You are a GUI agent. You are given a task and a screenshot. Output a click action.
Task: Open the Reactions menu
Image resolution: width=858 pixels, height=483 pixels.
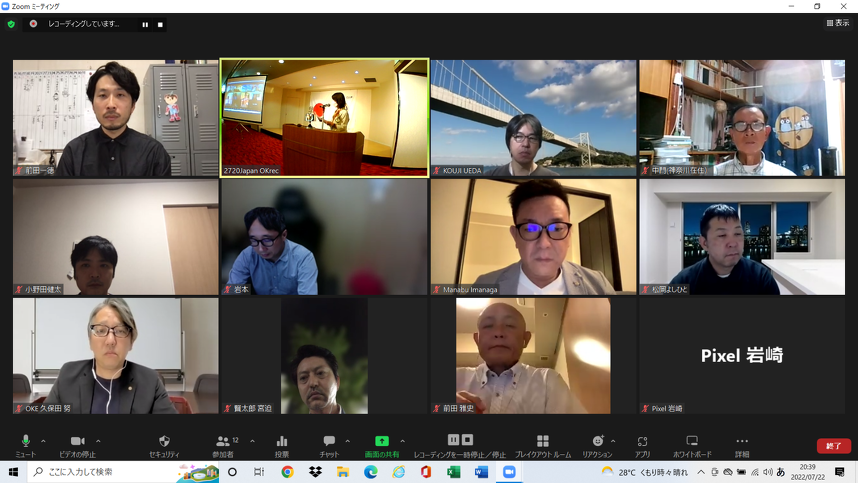597,443
